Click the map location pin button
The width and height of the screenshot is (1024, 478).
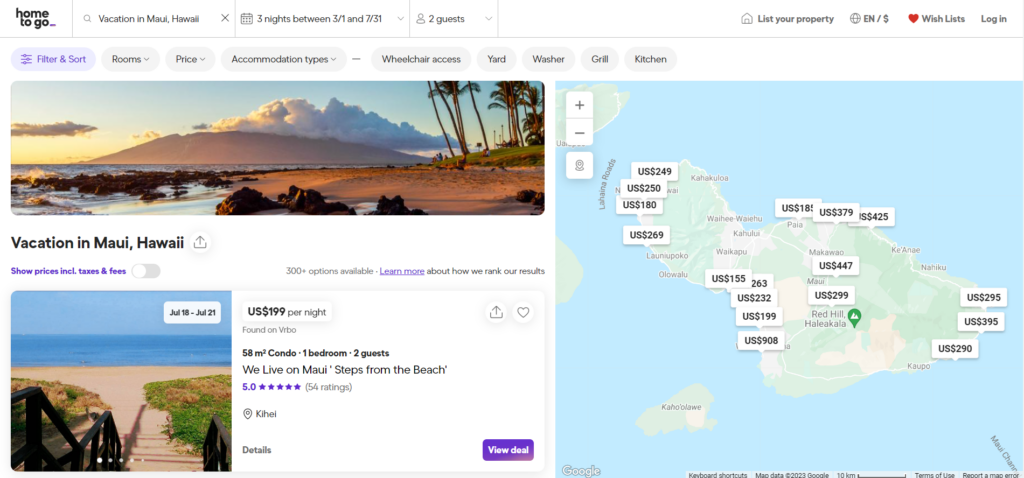pyautogui.click(x=579, y=165)
